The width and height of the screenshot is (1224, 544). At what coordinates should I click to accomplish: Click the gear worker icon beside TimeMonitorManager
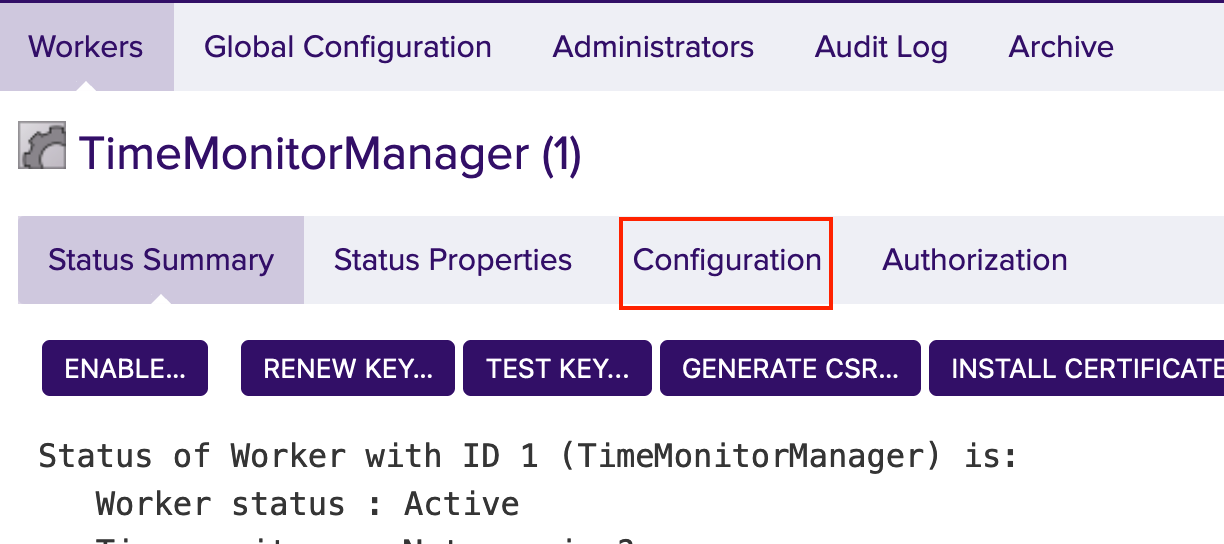(42, 146)
